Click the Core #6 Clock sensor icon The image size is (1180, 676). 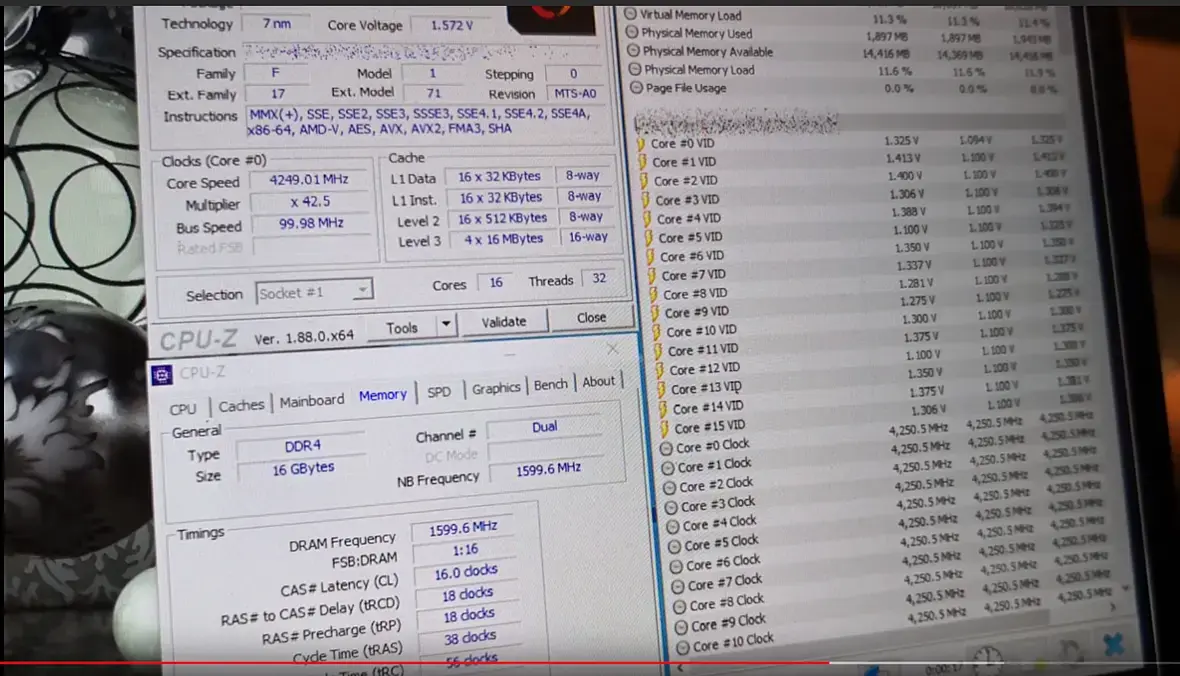(677, 566)
